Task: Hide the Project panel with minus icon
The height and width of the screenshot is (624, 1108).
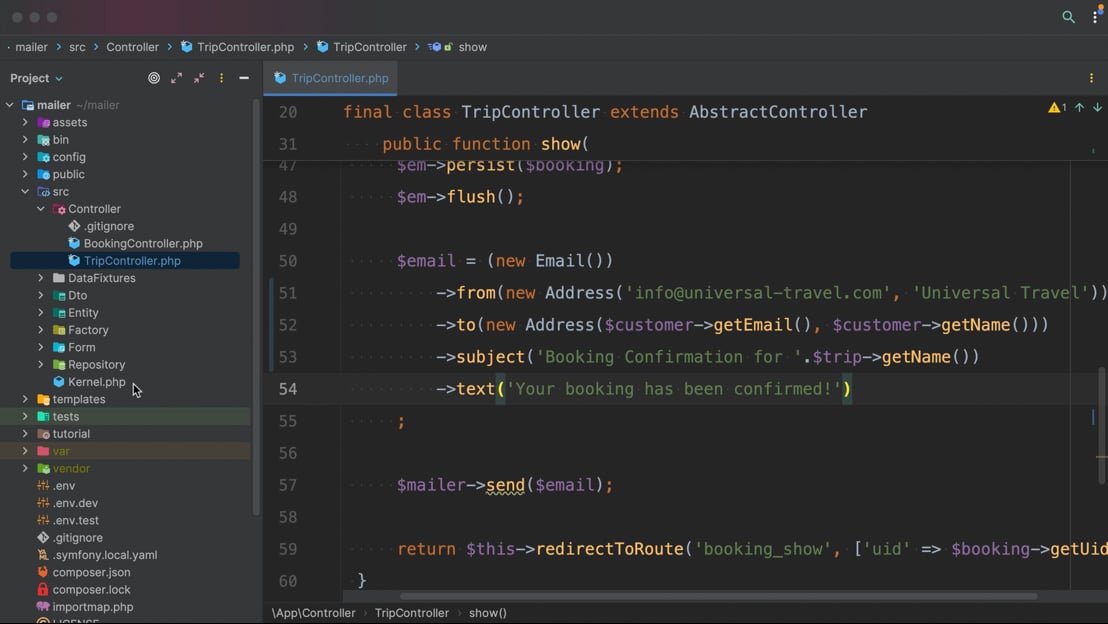Action: pyautogui.click(x=244, y=78)
